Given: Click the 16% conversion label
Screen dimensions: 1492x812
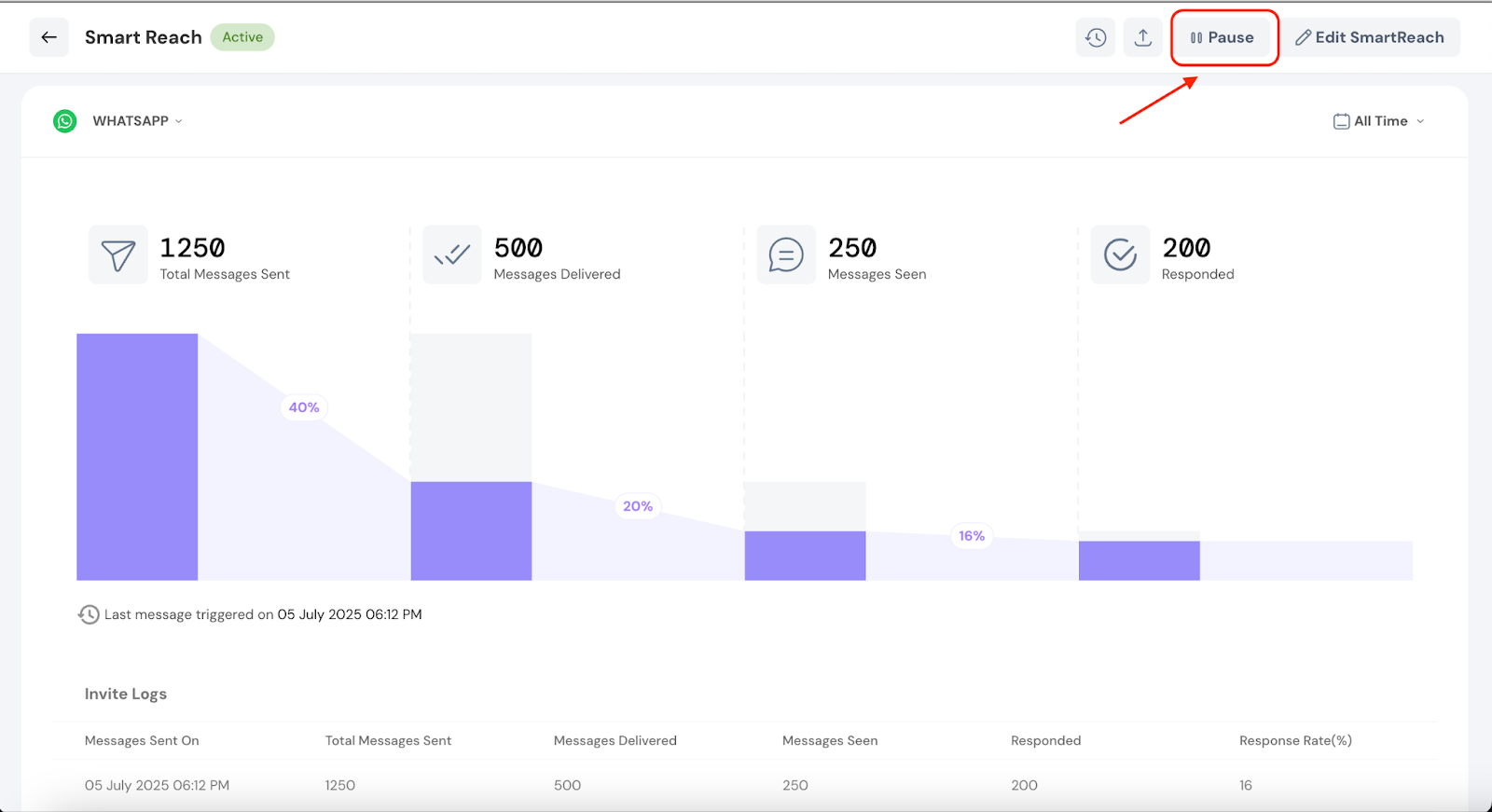Looking at the screenshot, I should pos(972,536).
